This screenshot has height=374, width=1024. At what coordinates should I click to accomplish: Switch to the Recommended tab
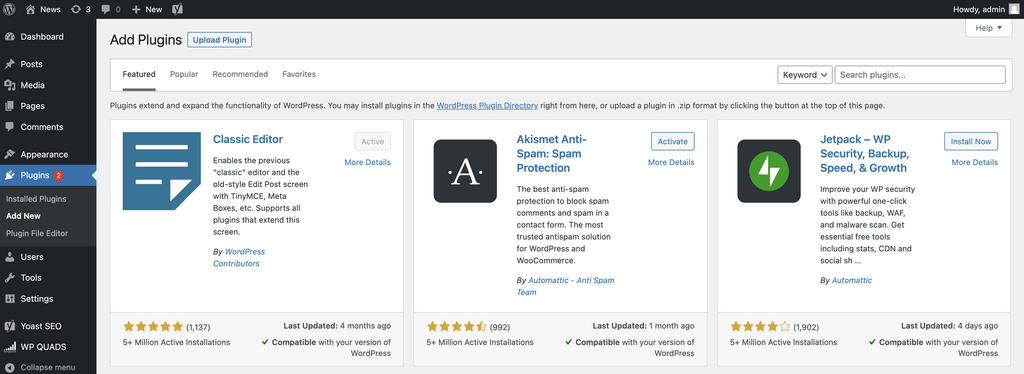click(240, 74)
